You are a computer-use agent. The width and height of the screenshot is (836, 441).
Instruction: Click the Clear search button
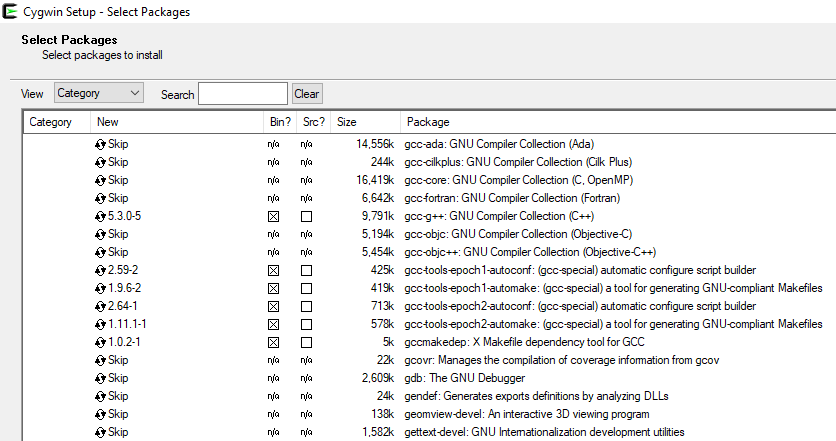[x=307, y=94]
